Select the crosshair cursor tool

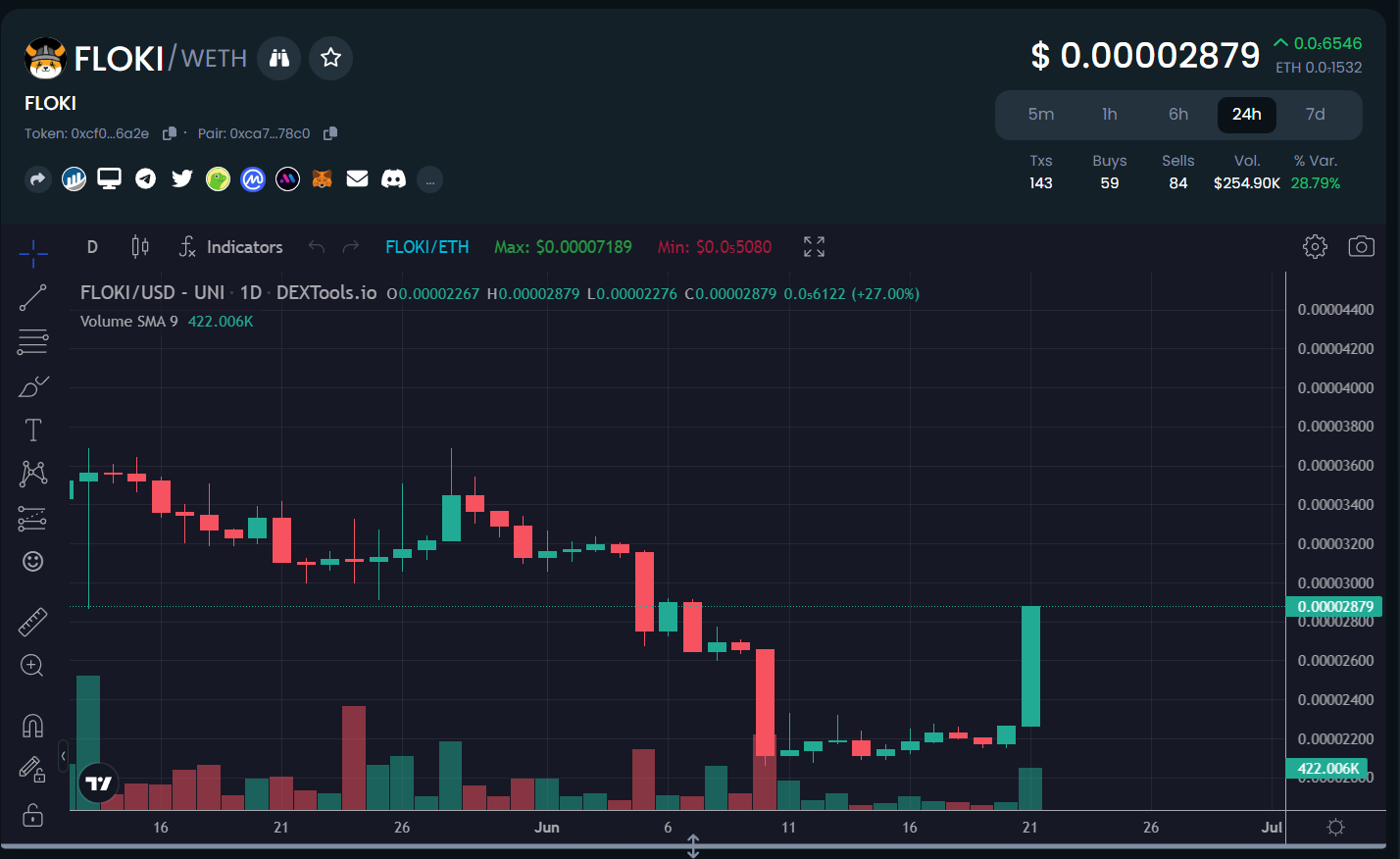tap(33, 253)
